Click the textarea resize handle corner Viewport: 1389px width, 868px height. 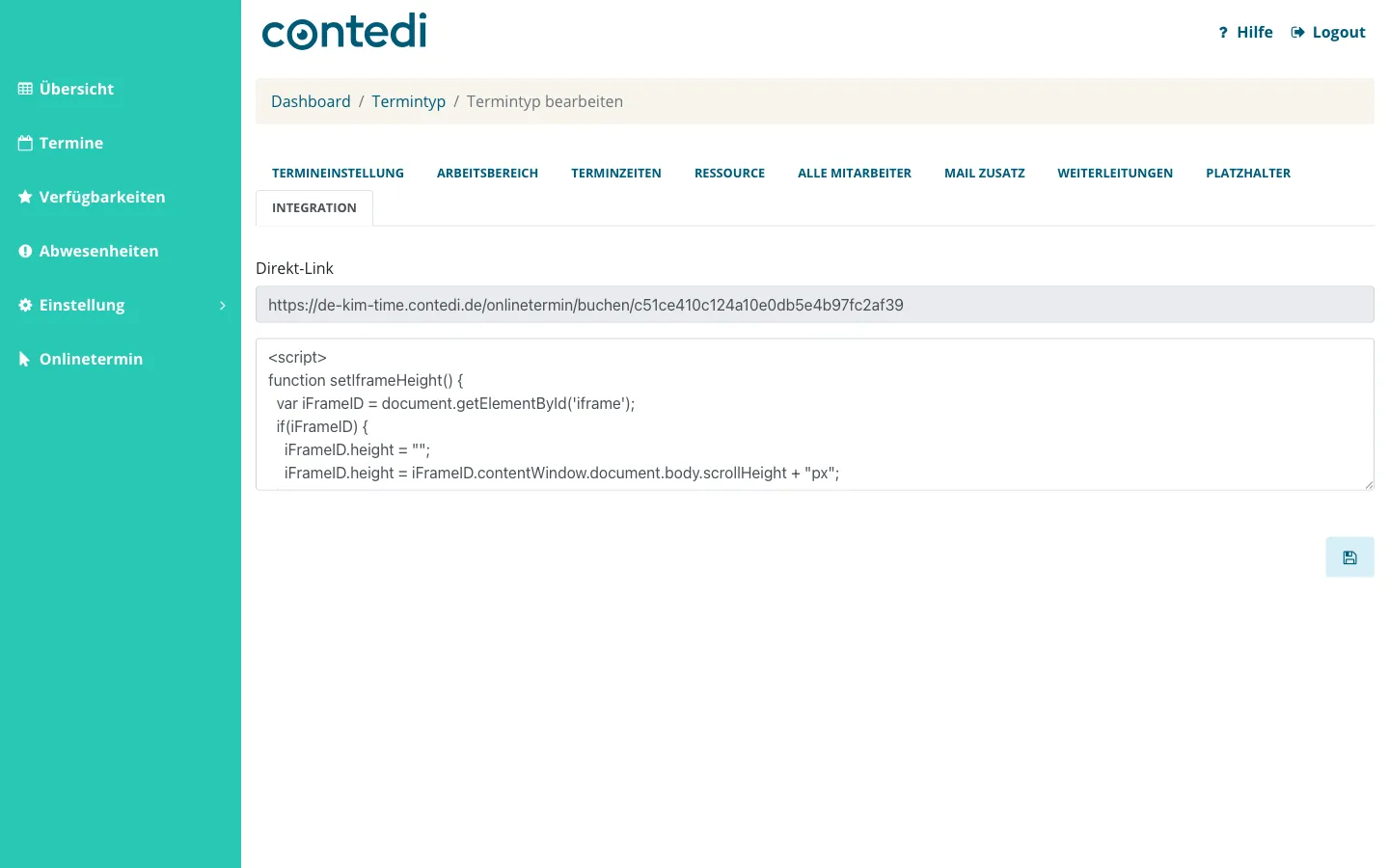click(1369, 485)
